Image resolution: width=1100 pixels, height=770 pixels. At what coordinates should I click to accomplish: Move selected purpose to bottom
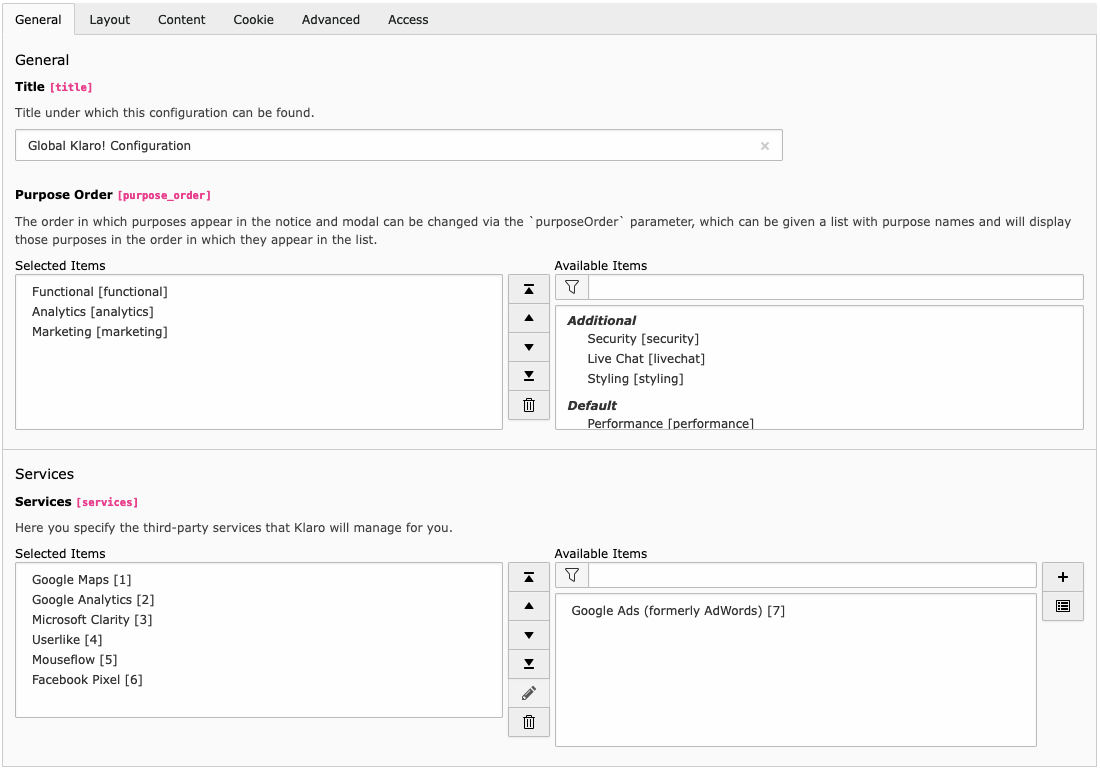(529, 376)
